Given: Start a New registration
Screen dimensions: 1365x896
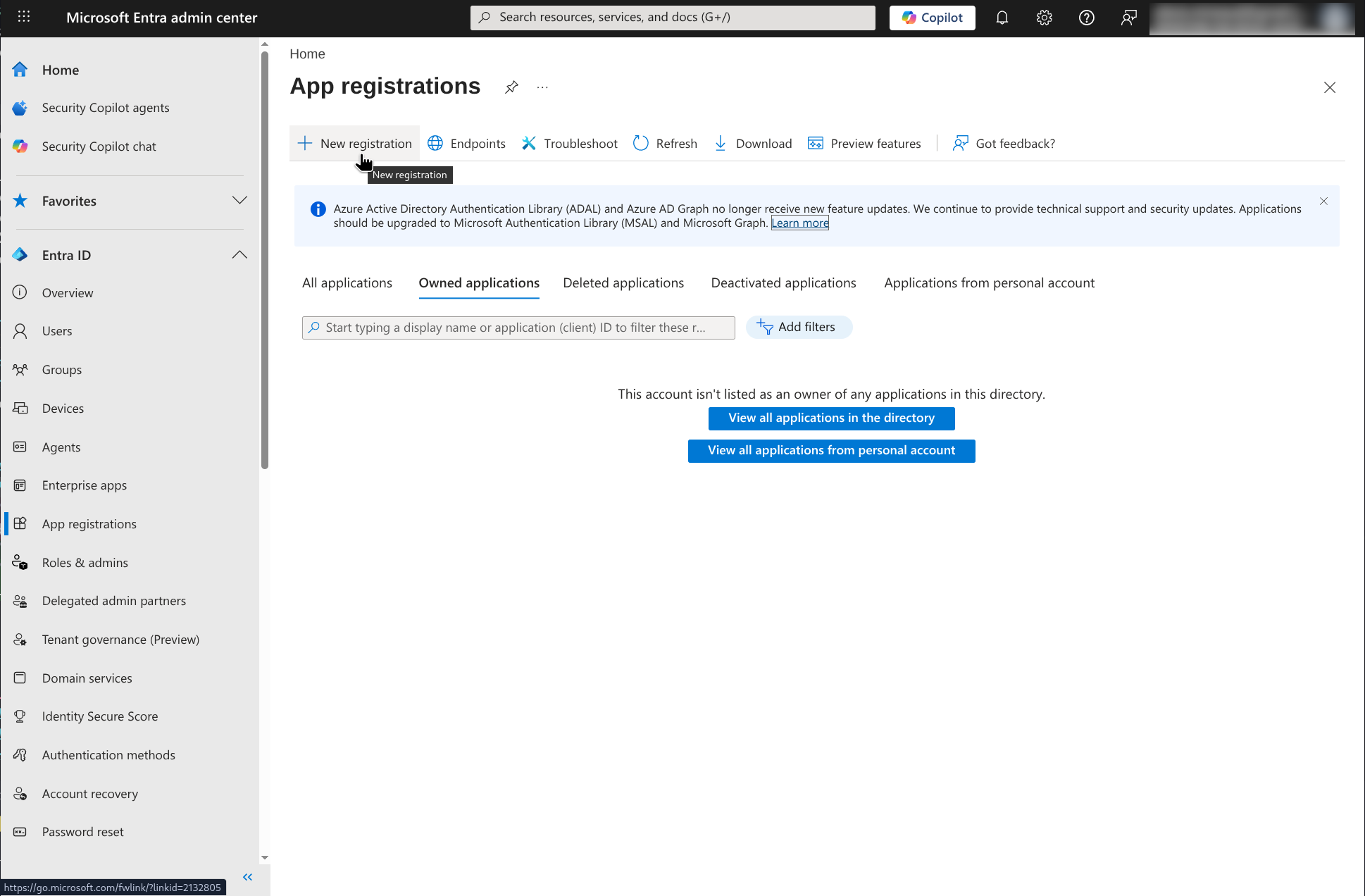Looking at the screenshot, I should click(355, 144).
